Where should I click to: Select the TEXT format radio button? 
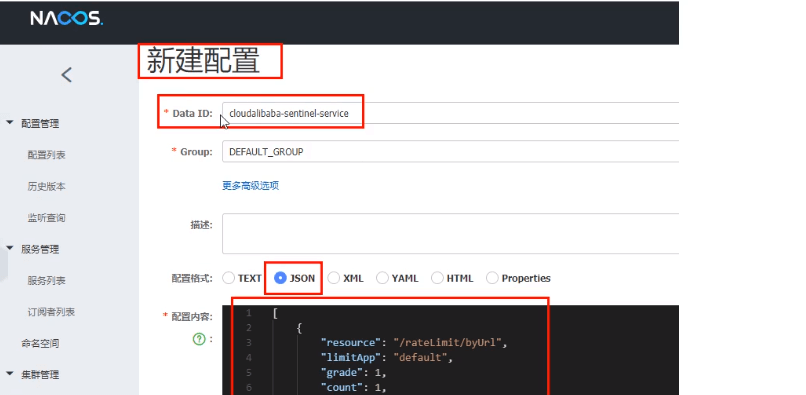click(229, 278)
